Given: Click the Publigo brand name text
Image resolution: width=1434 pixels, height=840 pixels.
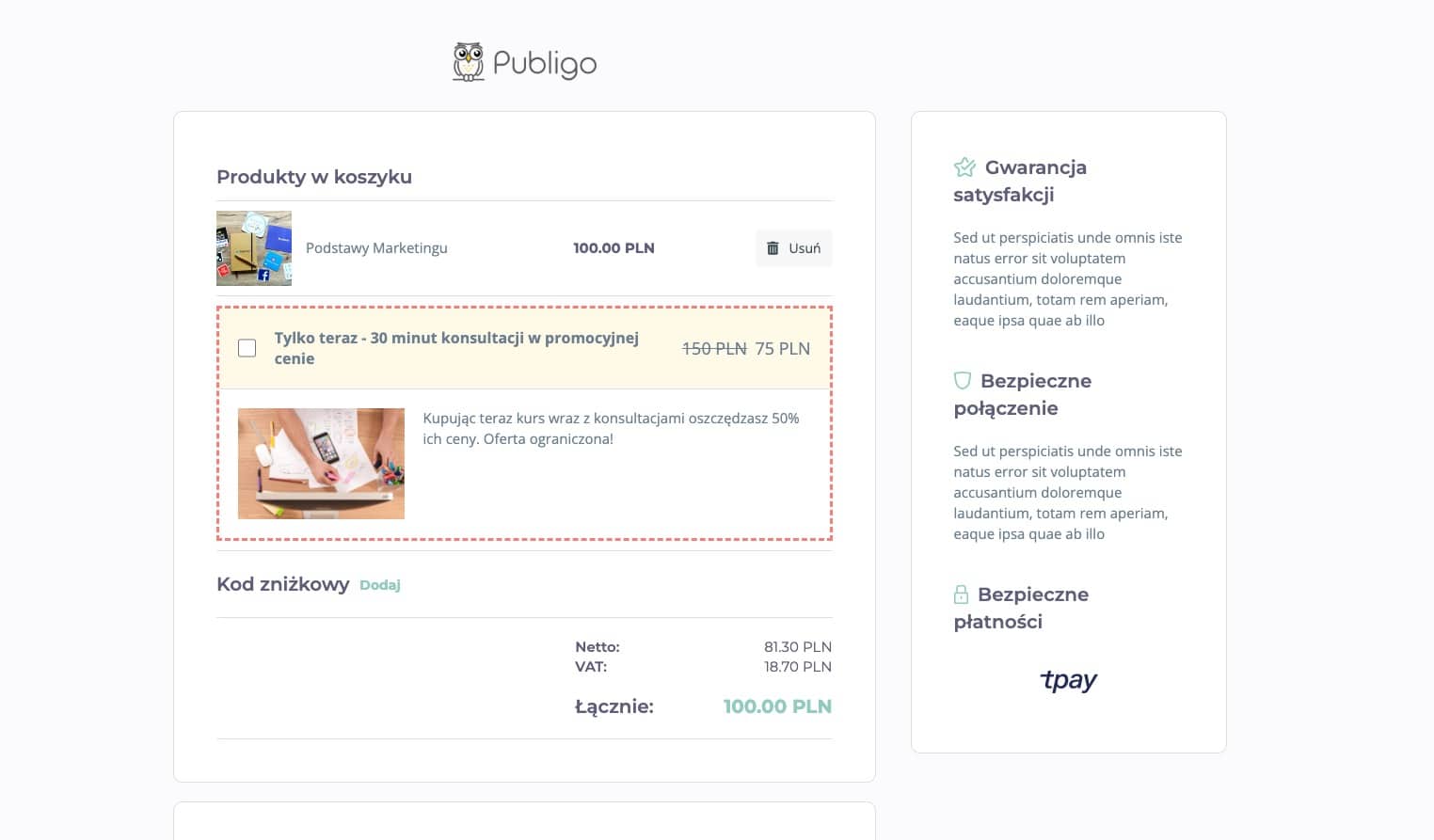Looking at the screenshot, I should (545, 64).
